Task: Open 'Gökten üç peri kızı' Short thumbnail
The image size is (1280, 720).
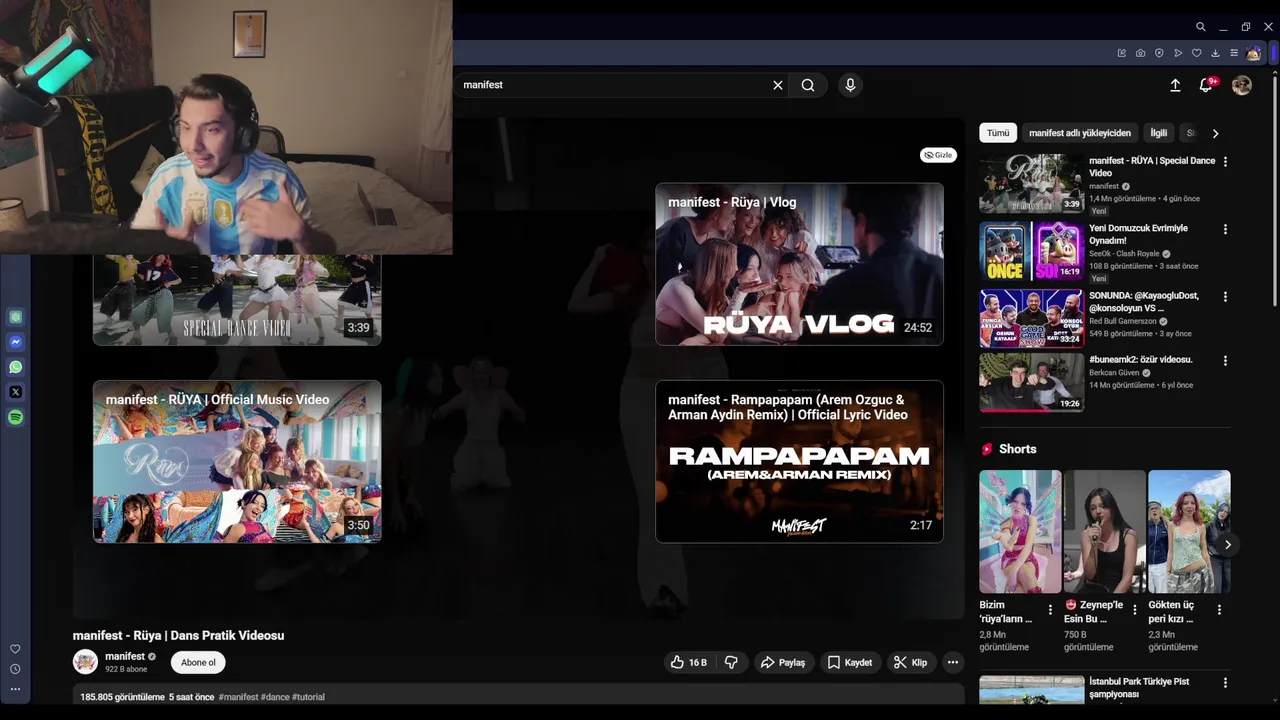Action: coord(1189,531)
